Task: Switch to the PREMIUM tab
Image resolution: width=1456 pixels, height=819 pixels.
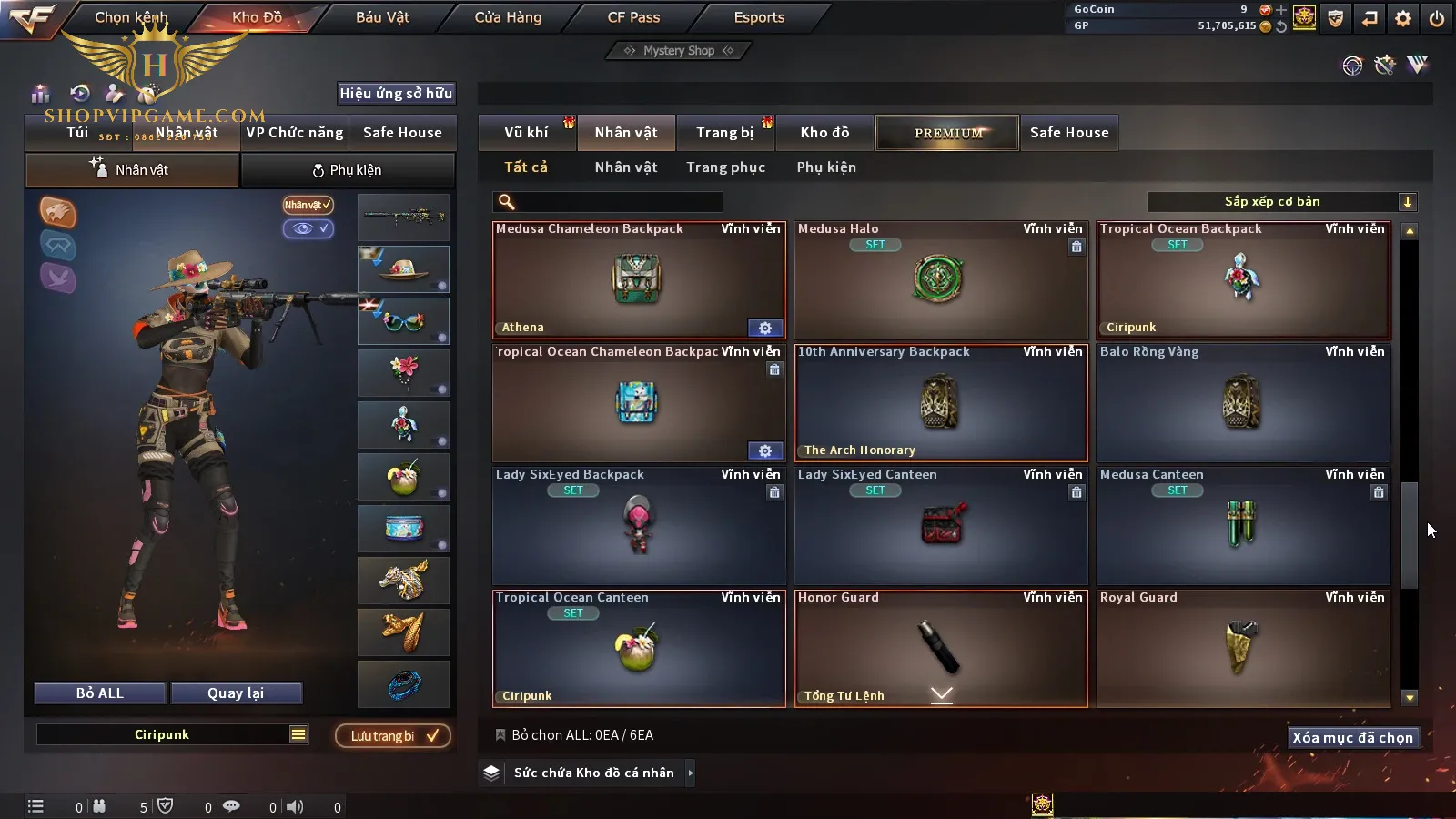Action: coord(947,133)
